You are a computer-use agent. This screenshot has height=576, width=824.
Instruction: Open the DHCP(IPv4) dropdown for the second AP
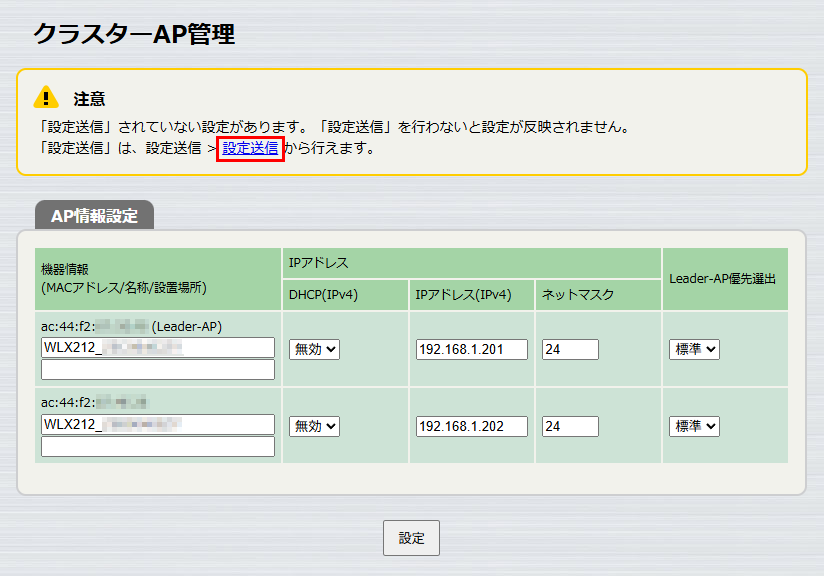click(x=313, y=426)
